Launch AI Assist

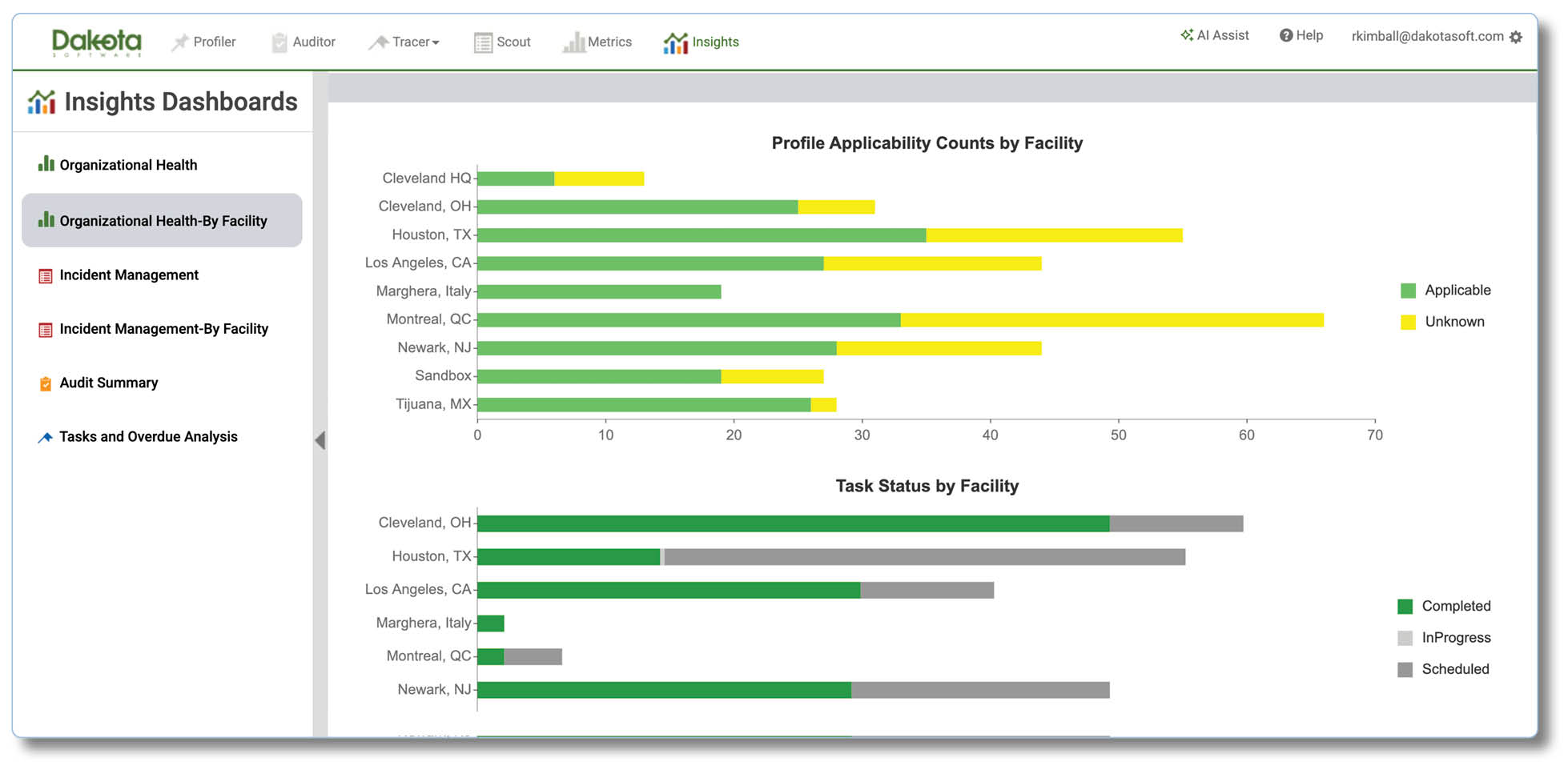tap(1214, 35)
